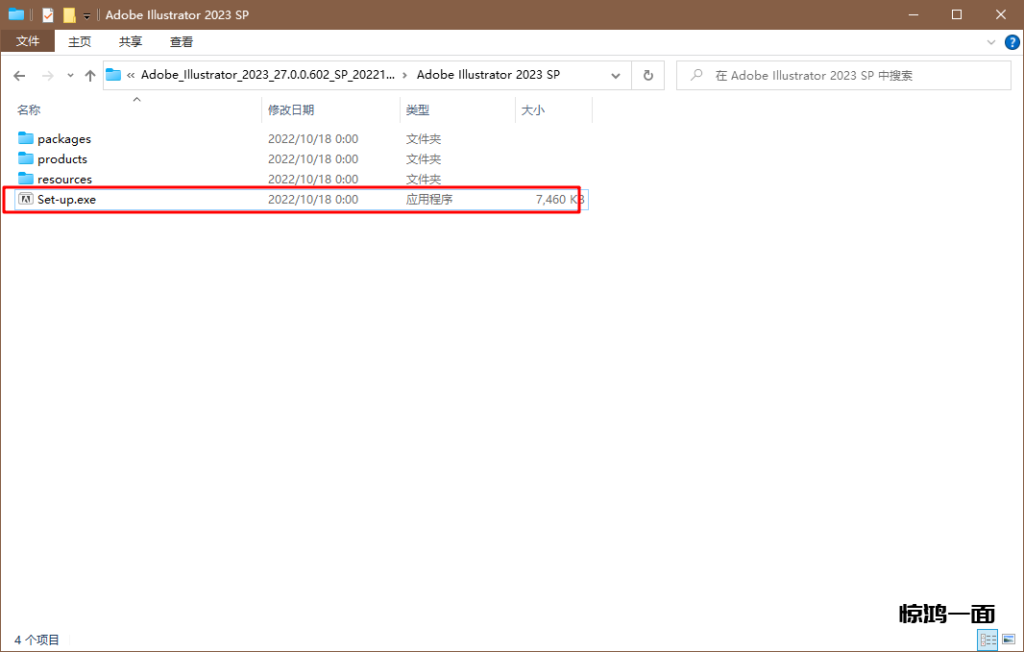The height and width of the screenshot is (652, 1024).
Task: Switch to large icons view in status bar
Action: click(1007, 640)
